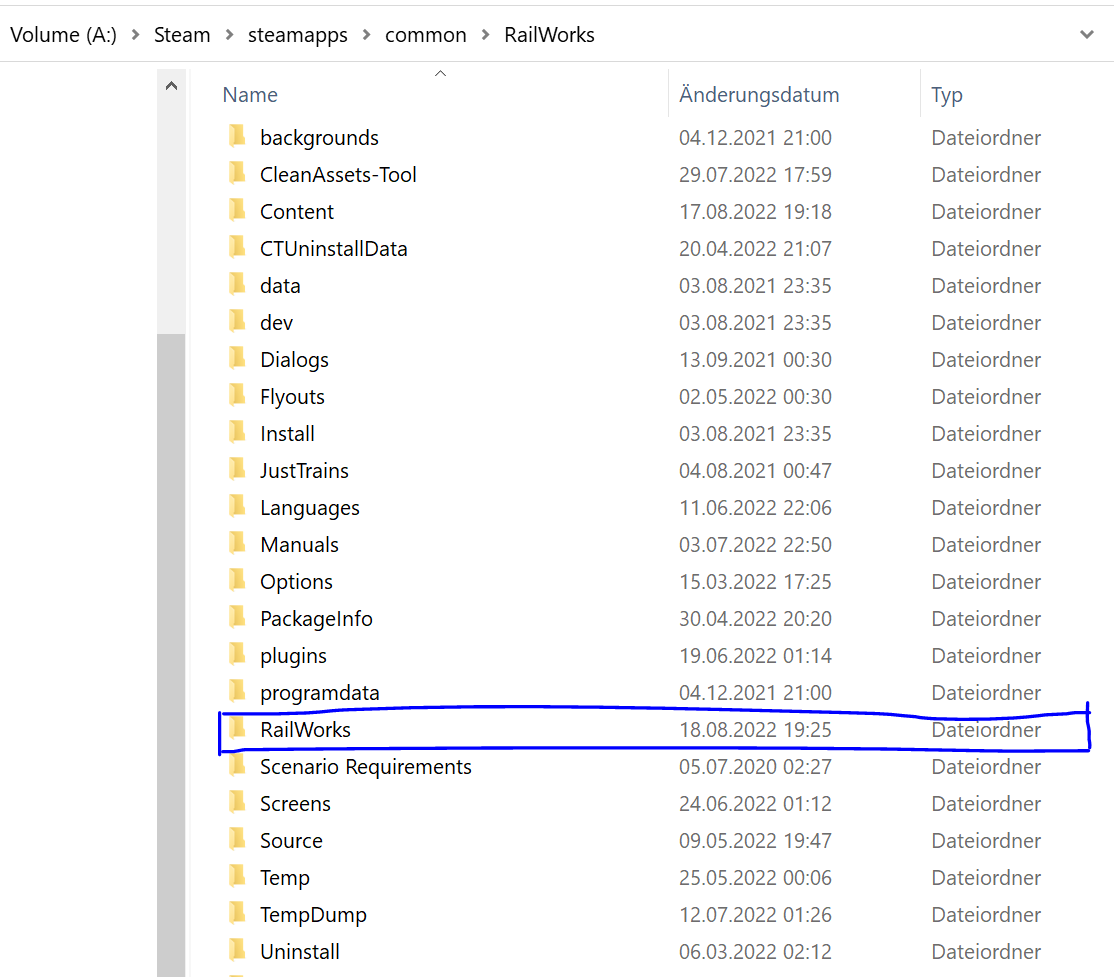Select the programdata folder name
Viewport: 1114px width, 977px height.
tap(320, 692)
